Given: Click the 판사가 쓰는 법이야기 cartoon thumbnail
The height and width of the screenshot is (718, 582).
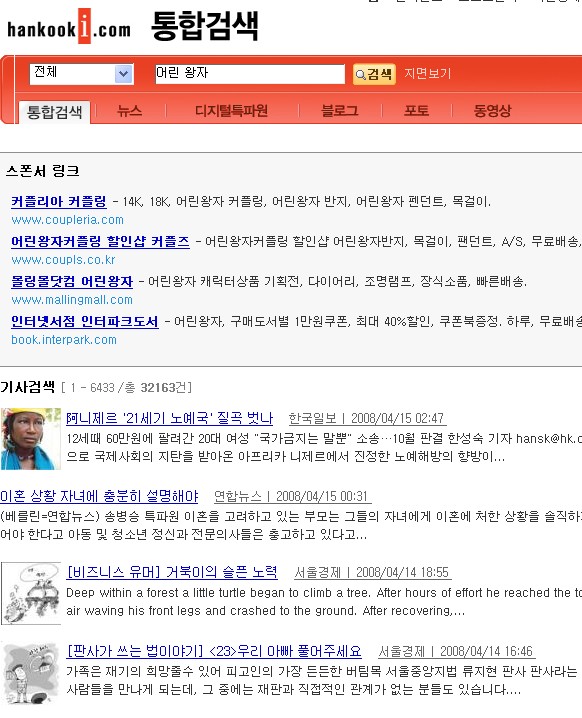Looking at the screenshot, I should (31, 673).
